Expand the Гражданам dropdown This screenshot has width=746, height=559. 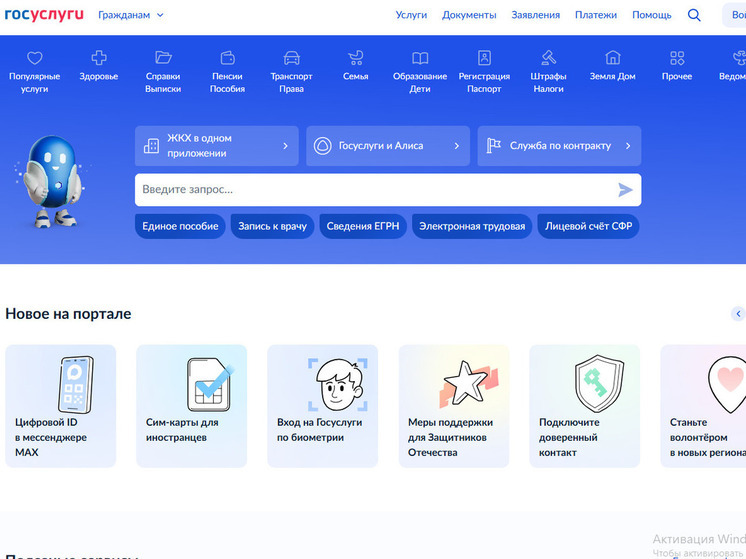click(131, 15)
